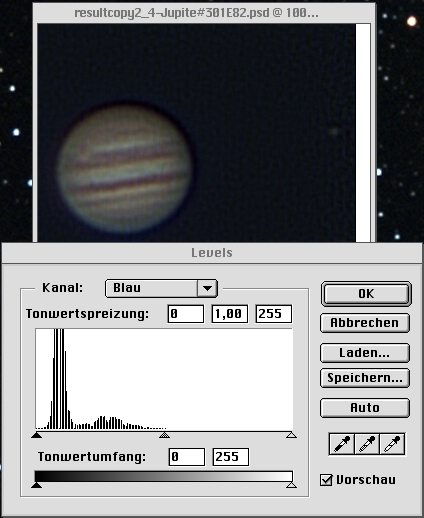The width and height of the screenshot is (424, 518).
Task: Click the gray midtone slider under histogram
Action: [164, 435]
